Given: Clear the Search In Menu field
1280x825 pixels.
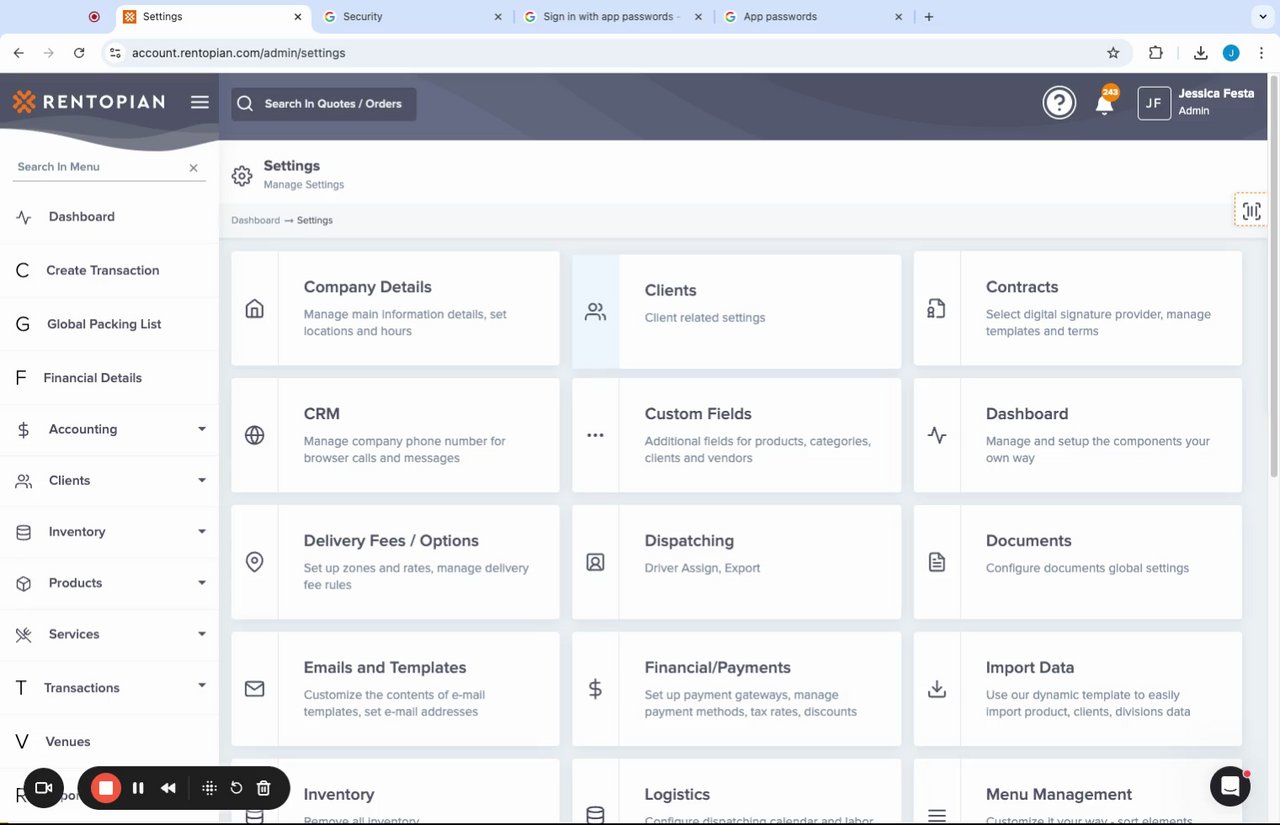Looking at the screenshot, I should point(194,168).
